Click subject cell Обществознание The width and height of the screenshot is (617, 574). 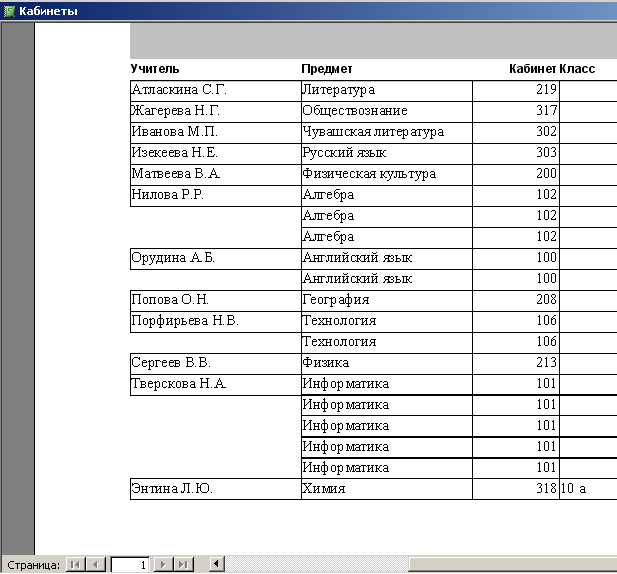click(387, 112)
